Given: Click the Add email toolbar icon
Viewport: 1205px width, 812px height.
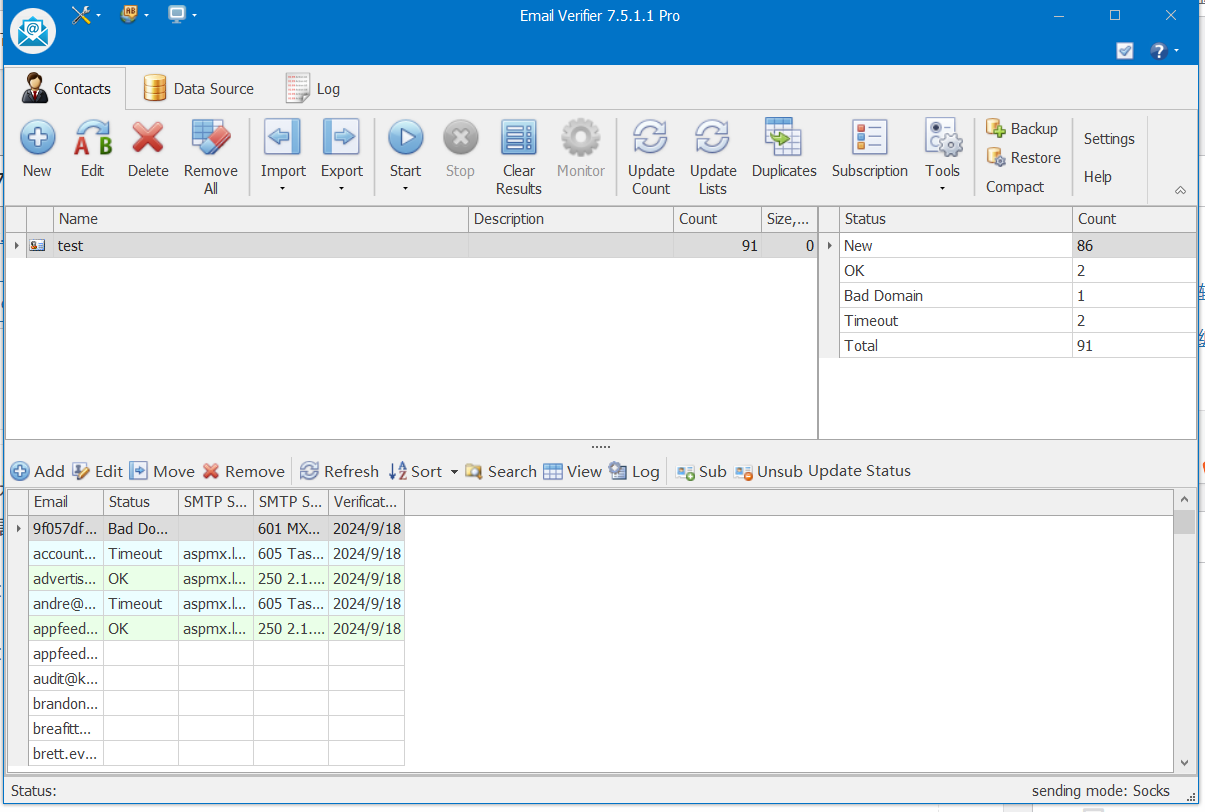Looking at the screenshot, I should pyautogui.click(x=20, y=471).
